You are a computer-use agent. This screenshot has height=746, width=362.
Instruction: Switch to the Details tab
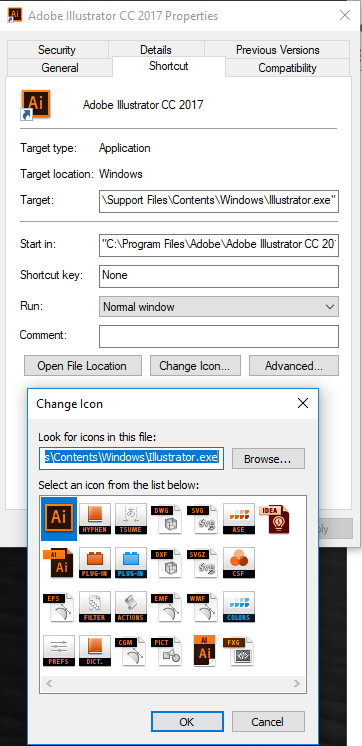(x=156, y=49)
